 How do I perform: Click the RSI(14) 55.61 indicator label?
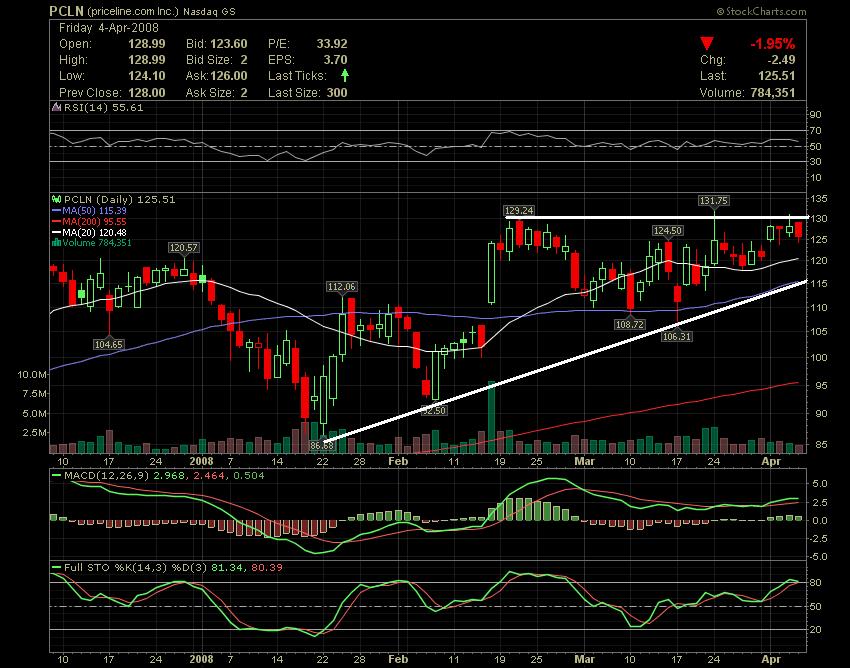pos(104,107)
